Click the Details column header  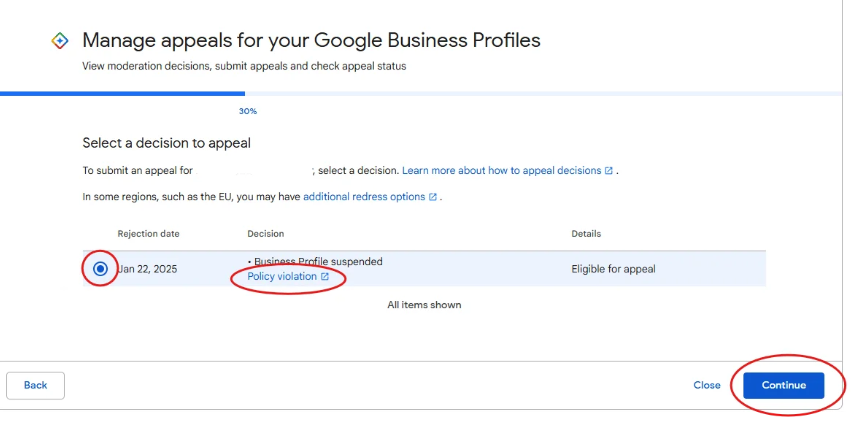(586, 234)
